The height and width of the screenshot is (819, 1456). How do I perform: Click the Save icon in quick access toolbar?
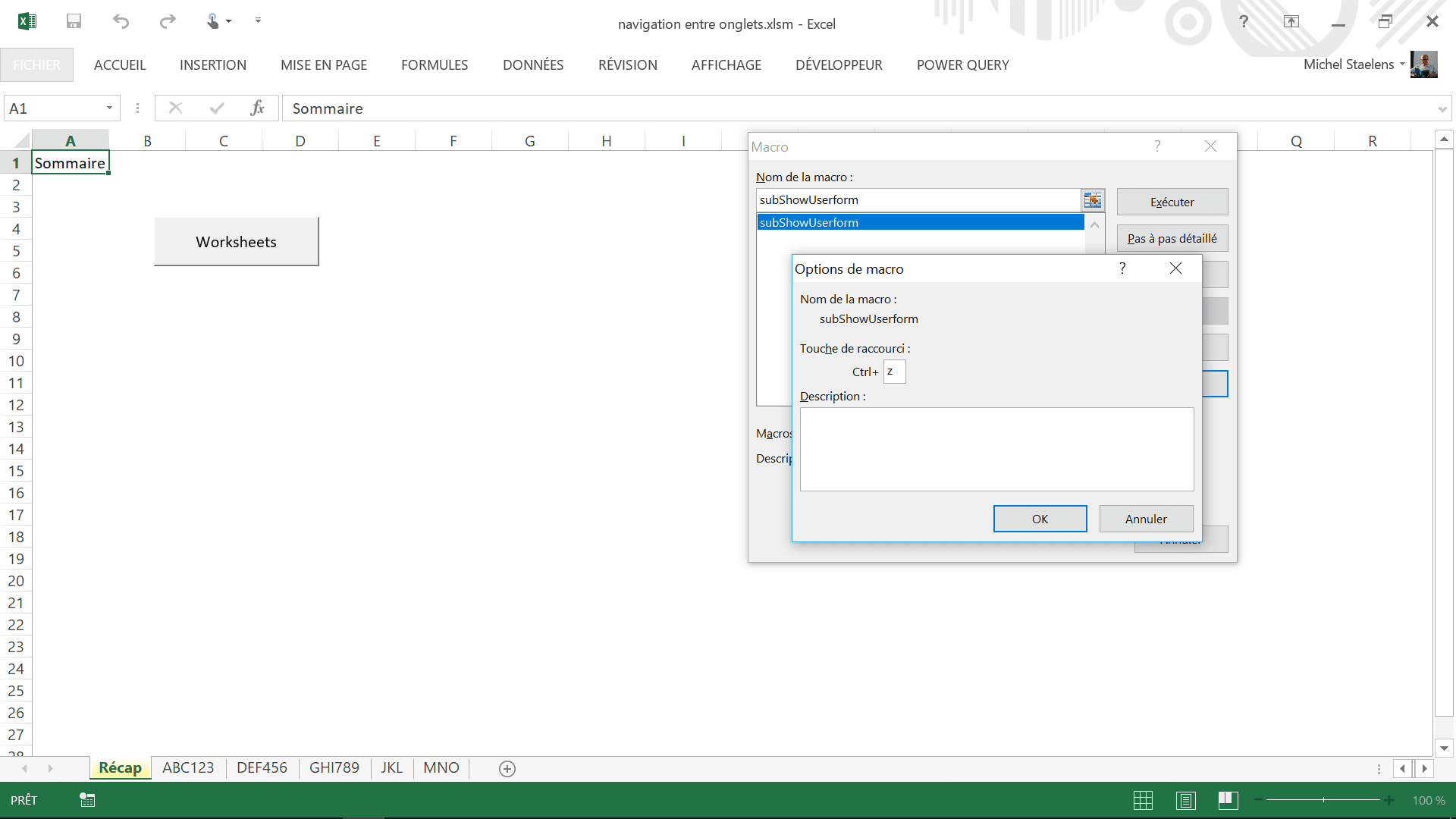(74, 21)
